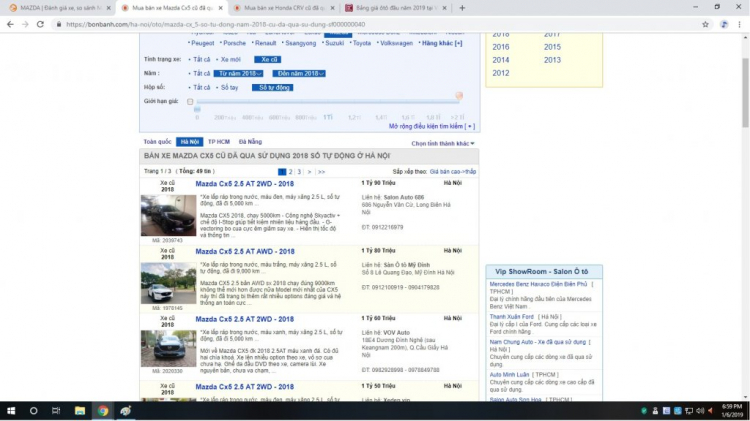
Task: Close the MAZDA Đánh giá xe tab
Action: tap(109, 8)
